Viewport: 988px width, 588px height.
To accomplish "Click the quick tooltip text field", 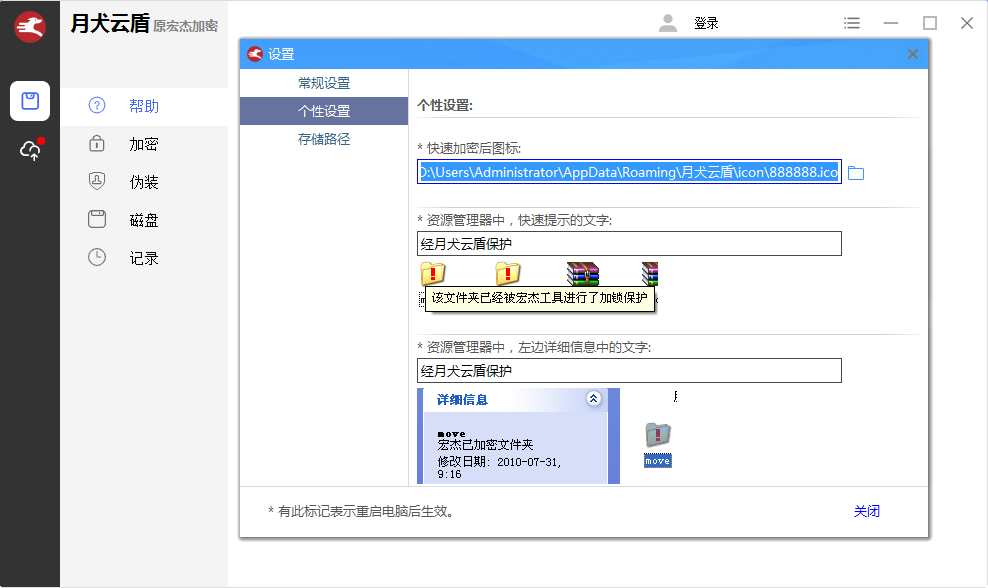I will pos(629,244).
